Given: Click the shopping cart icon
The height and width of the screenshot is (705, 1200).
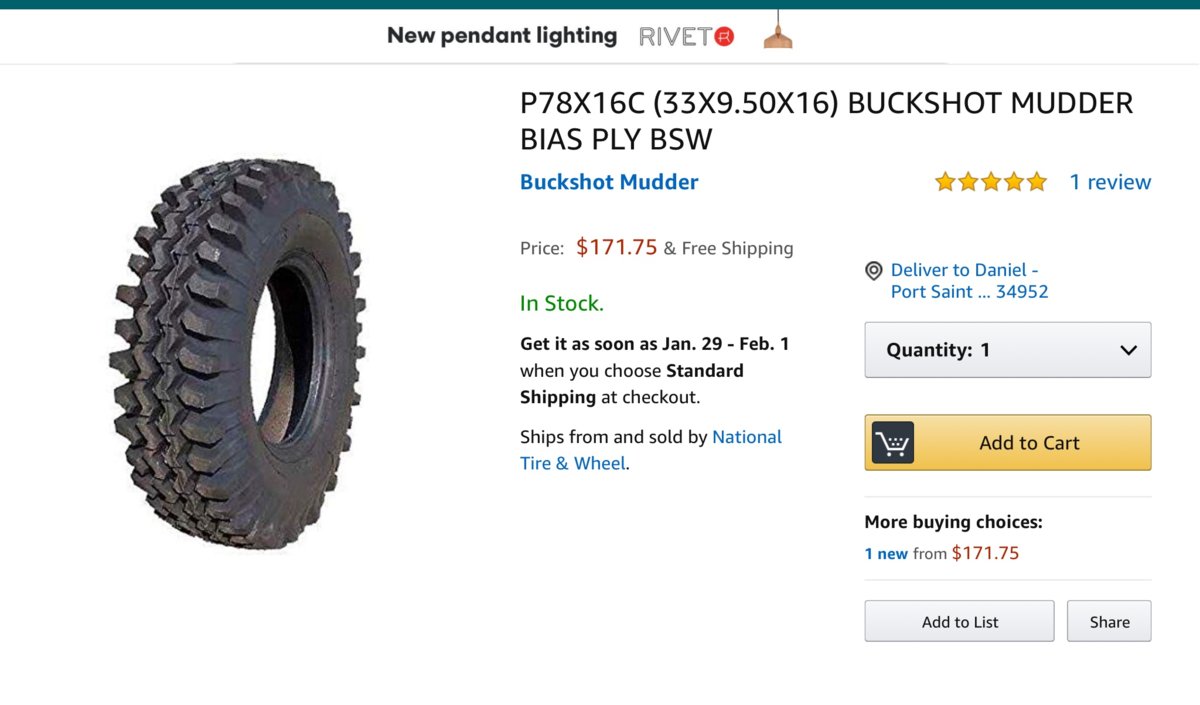Looking at the screenshot, I should coord(892,443).
